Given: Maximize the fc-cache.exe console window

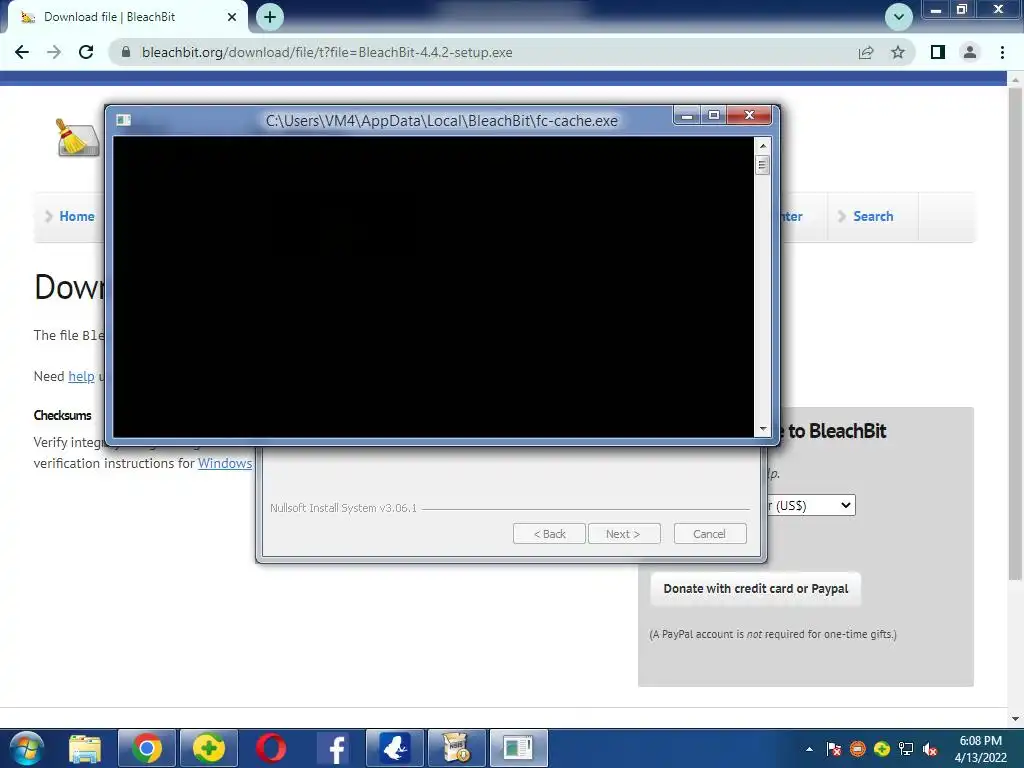Looking at the screenshot, I should click(x=713, y=116).
